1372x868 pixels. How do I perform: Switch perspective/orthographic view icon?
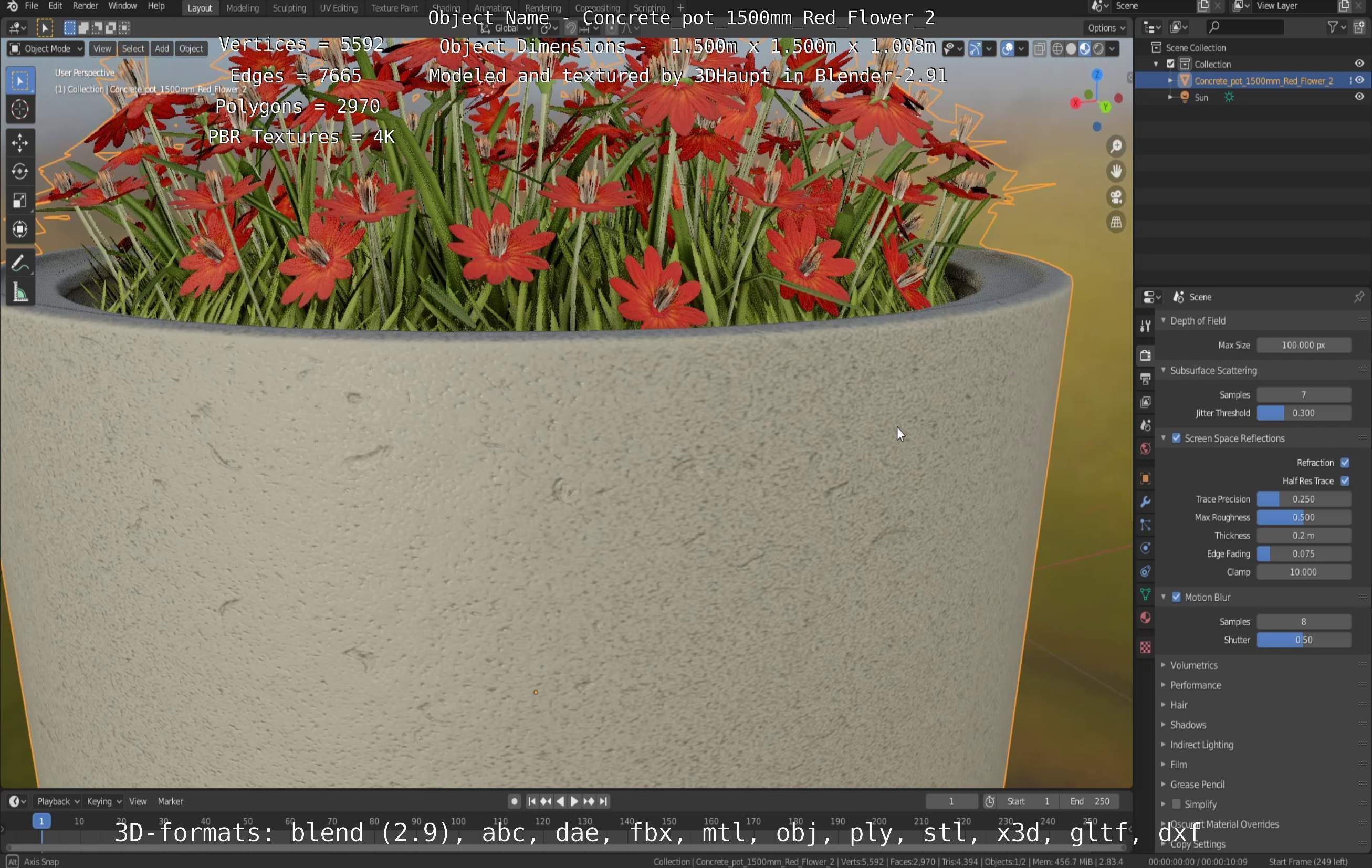pos(1116,222)
